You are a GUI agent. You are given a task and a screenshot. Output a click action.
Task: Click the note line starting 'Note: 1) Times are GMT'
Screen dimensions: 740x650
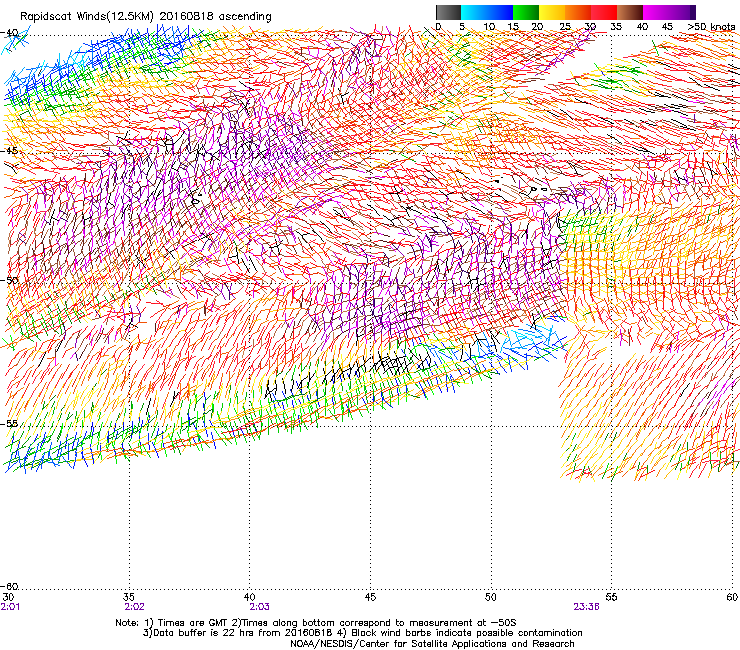pos(316,623)
